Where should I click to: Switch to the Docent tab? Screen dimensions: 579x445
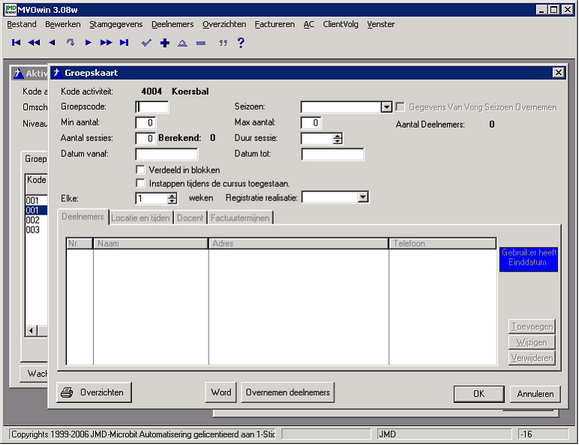point(190,218)
